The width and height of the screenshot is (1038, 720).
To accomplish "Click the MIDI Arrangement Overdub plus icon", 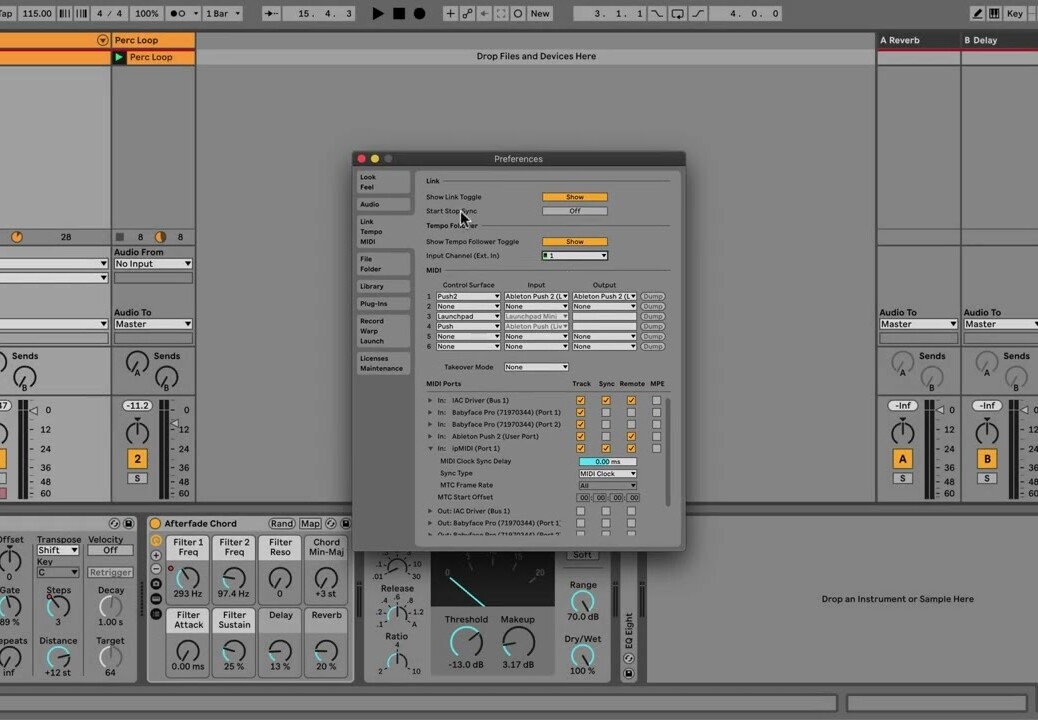I will click(450, 13).
